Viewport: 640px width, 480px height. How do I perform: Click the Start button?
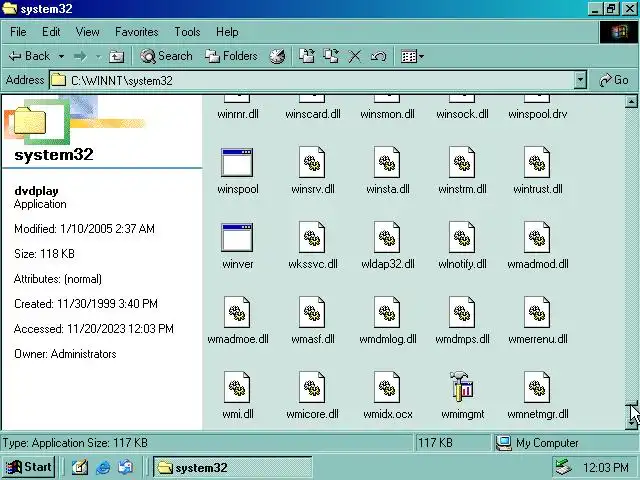pos(29,467)
